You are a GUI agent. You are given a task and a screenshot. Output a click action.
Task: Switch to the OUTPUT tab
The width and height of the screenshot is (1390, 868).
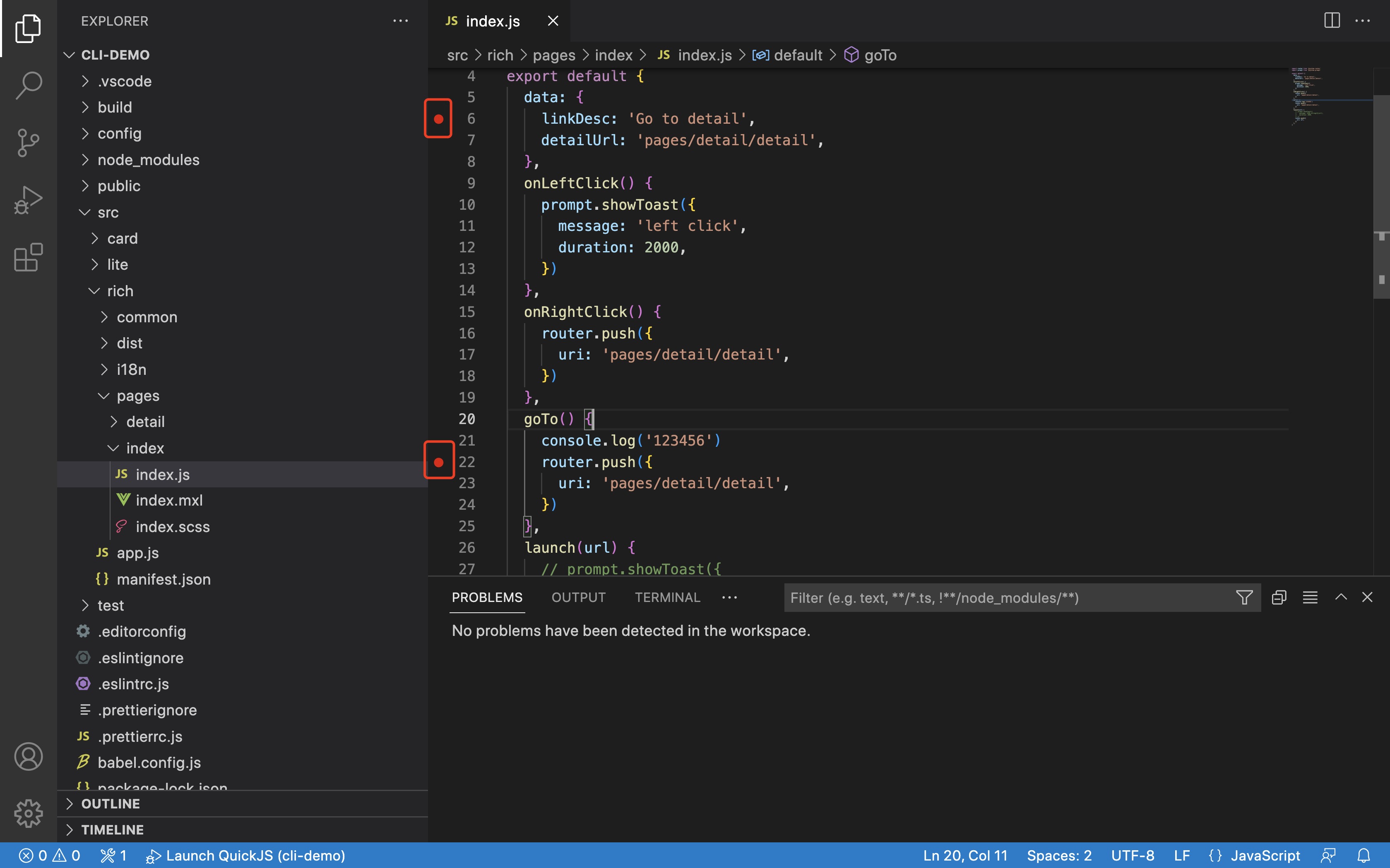578,597
